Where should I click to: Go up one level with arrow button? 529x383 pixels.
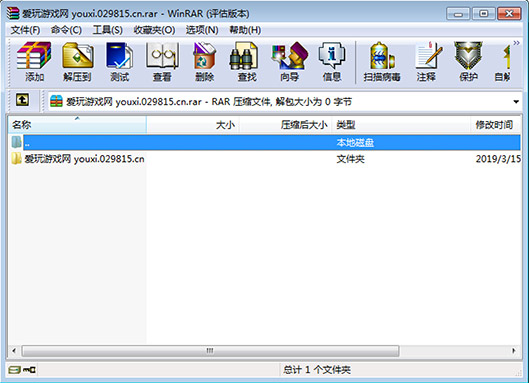point(22,100)
